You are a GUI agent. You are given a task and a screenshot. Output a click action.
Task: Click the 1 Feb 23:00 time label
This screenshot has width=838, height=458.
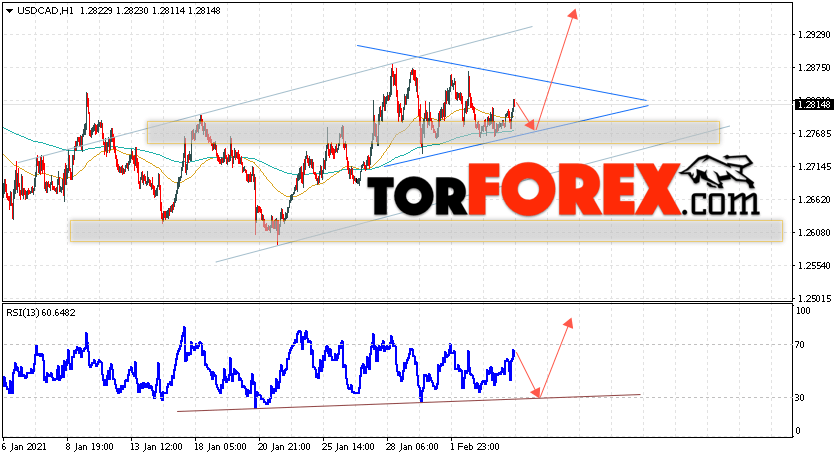474,447
